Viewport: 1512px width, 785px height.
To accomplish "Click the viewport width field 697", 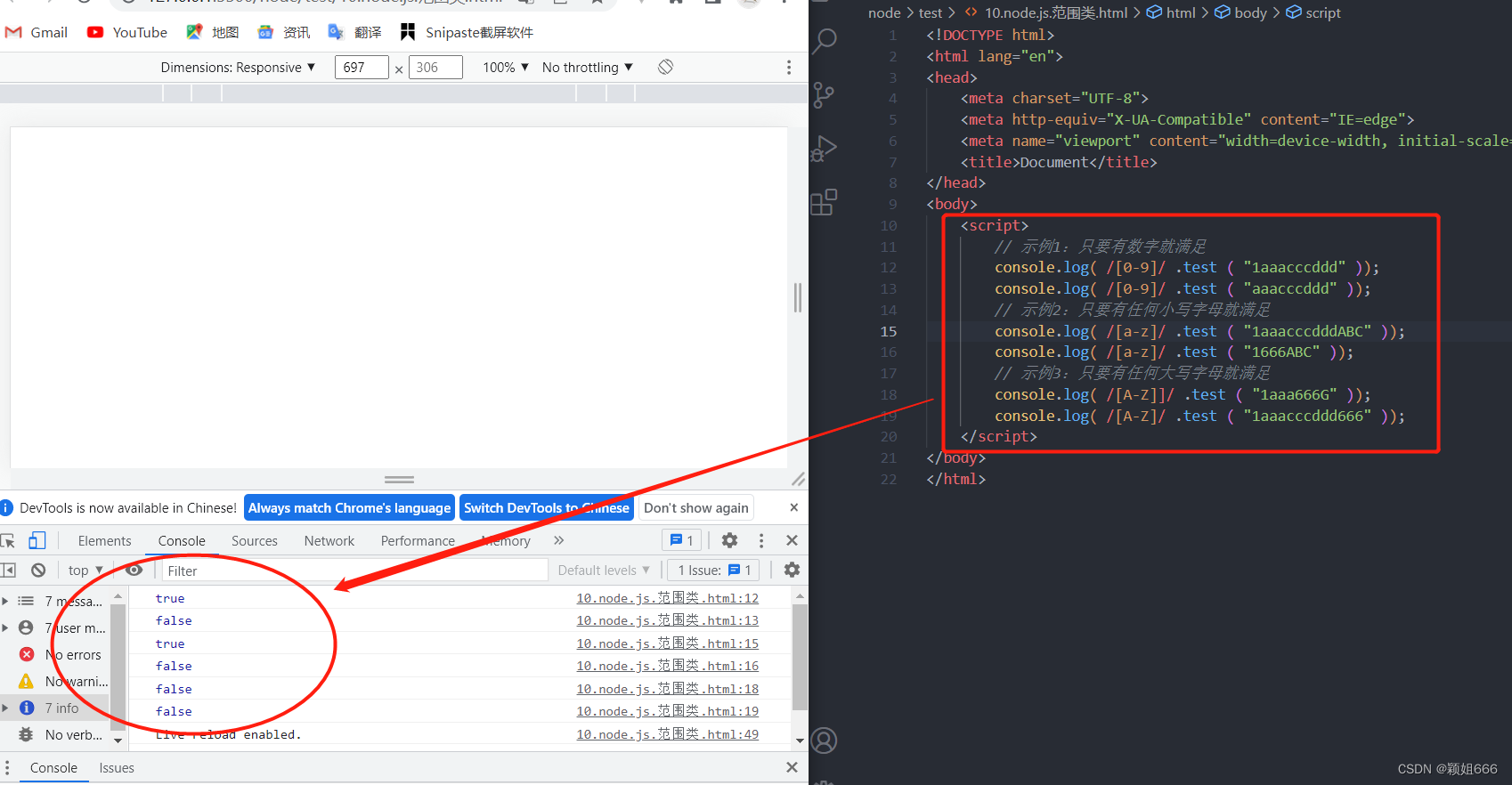I will click(362, 68).
